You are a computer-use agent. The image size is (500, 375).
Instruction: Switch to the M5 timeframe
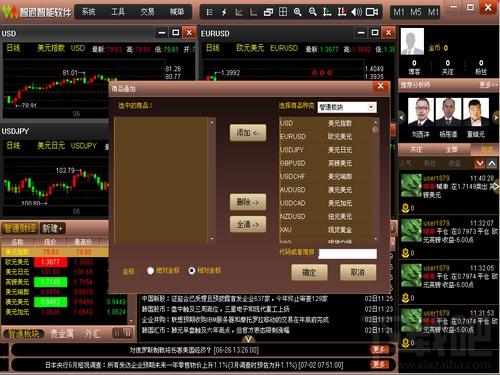click(x=416, y=13)
